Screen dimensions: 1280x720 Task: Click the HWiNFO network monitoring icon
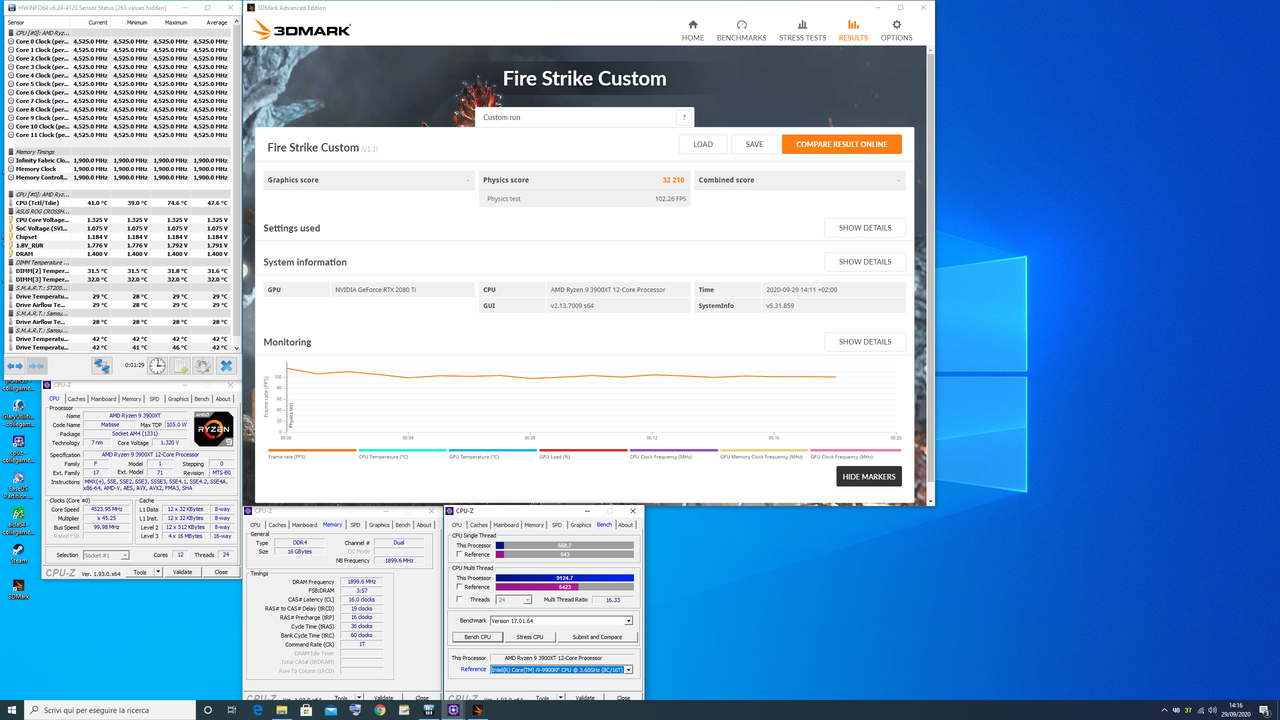point(101,365)
